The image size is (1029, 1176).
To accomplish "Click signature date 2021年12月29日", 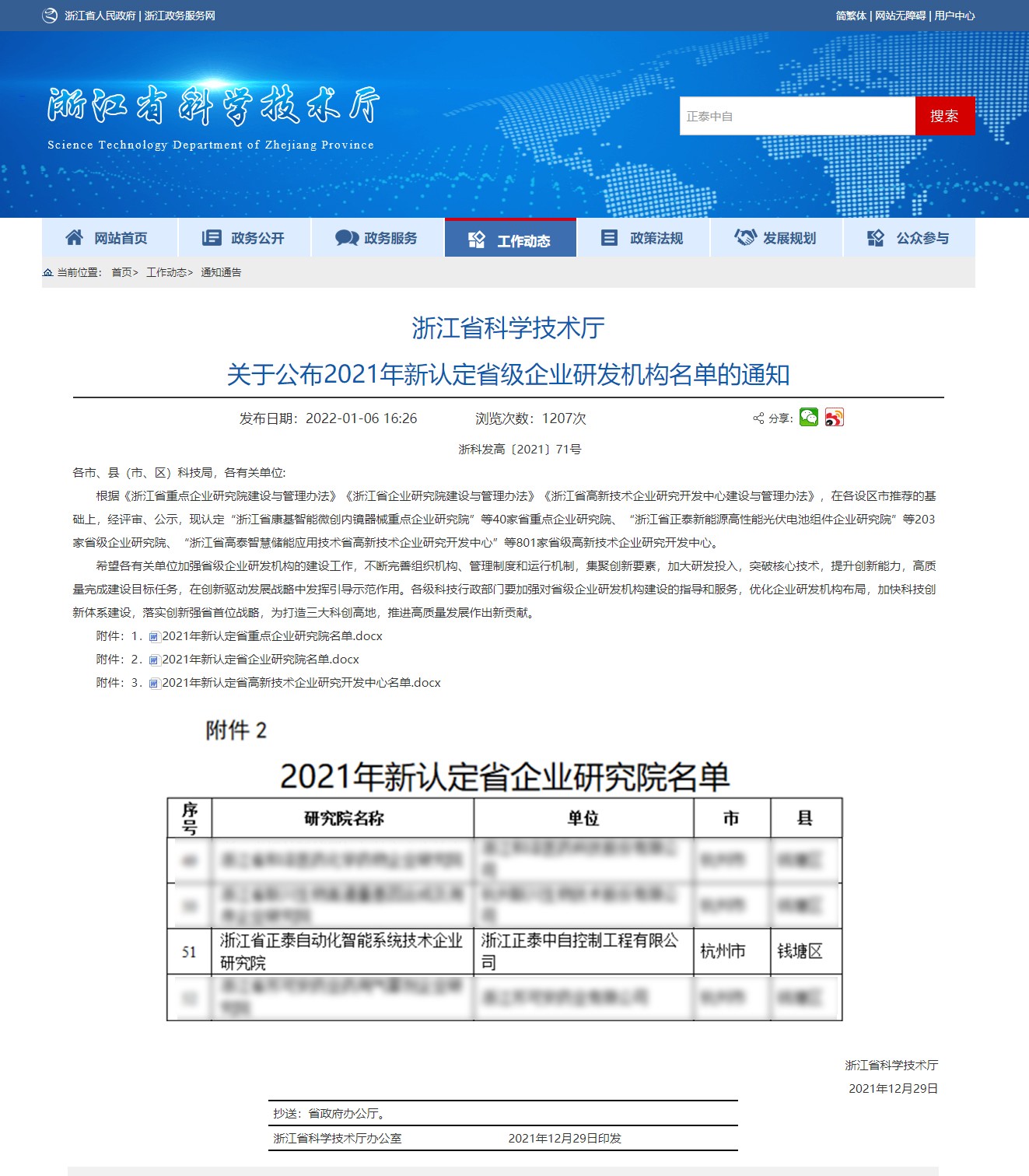I will [893, 1088].
